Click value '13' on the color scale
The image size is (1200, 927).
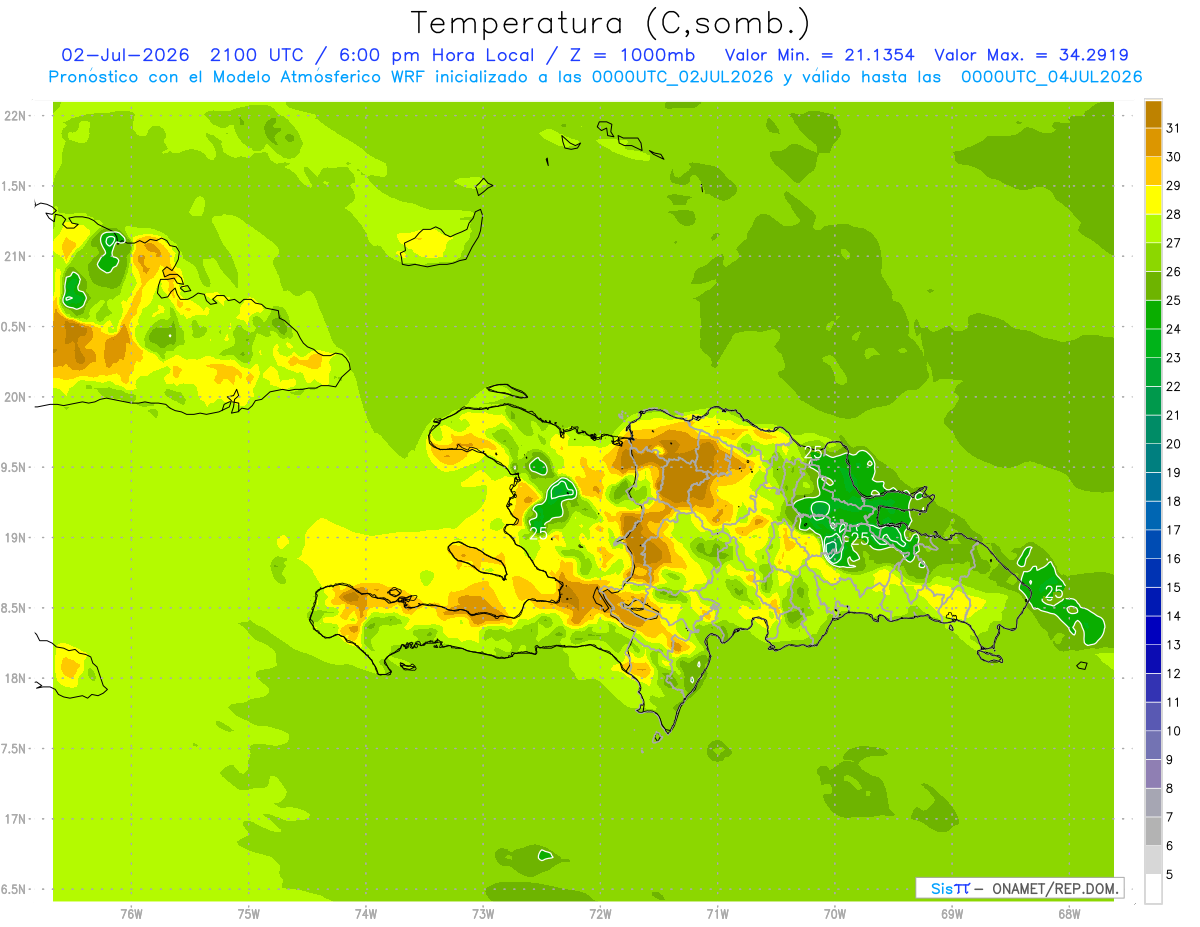[1174, 645]
